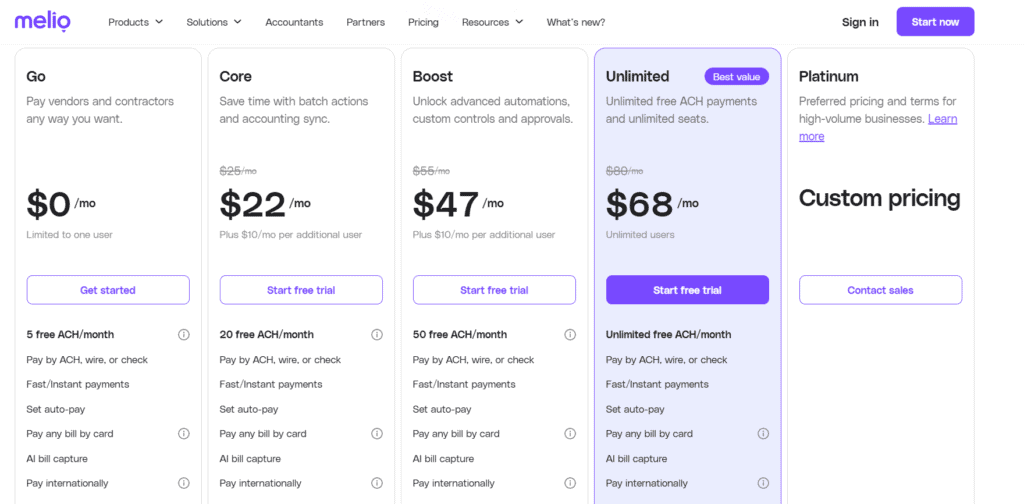Viewport: 1024px width, 504px height.
Task: Click the Unlimited free ACH/month text
Action: (x=669, y=334)
